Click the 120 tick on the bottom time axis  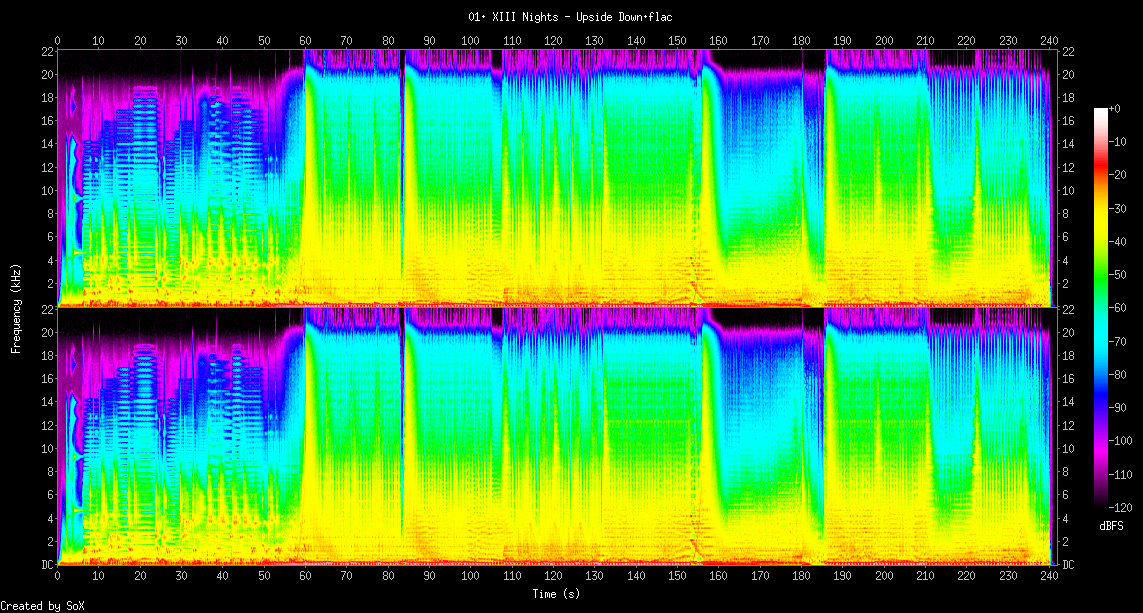pos(553,576)
